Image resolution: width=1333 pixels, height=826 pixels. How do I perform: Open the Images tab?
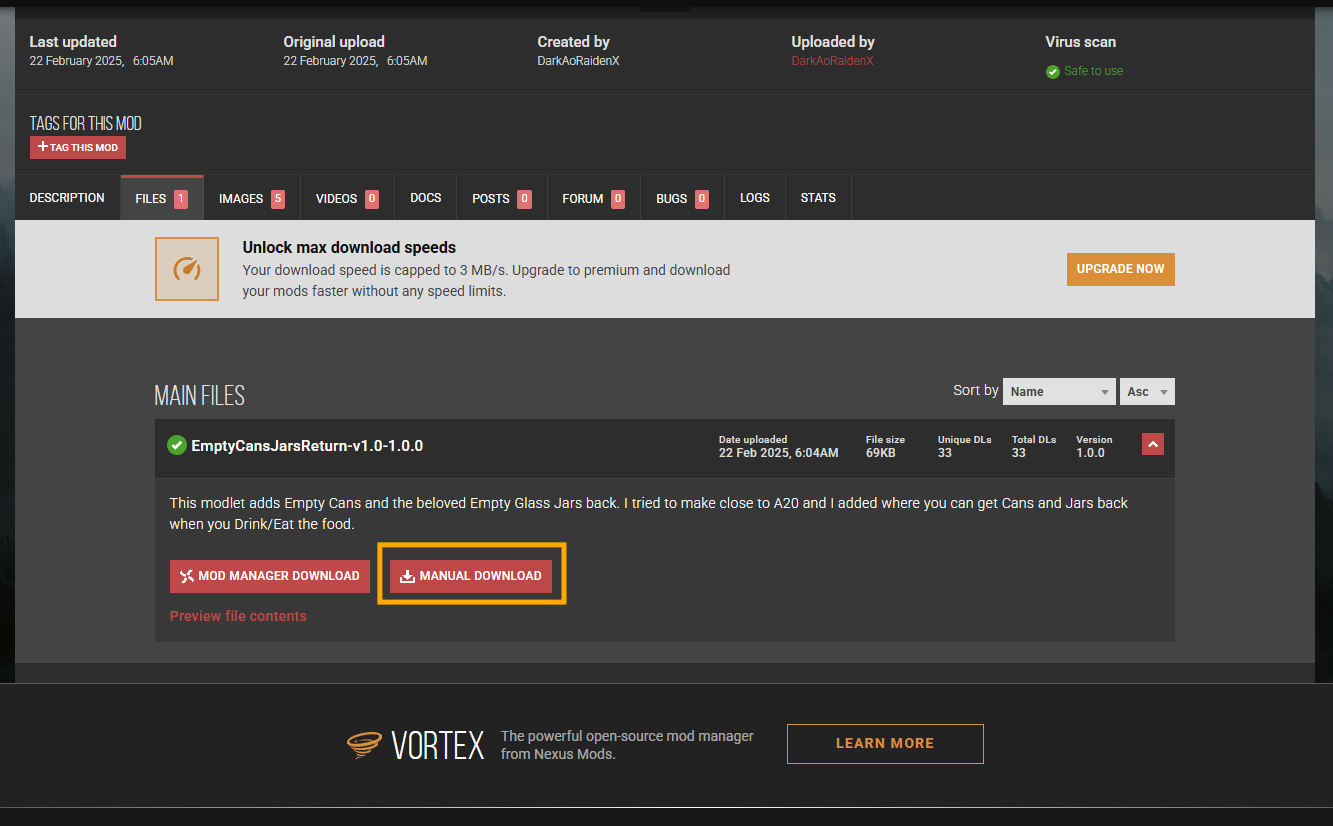252,198
